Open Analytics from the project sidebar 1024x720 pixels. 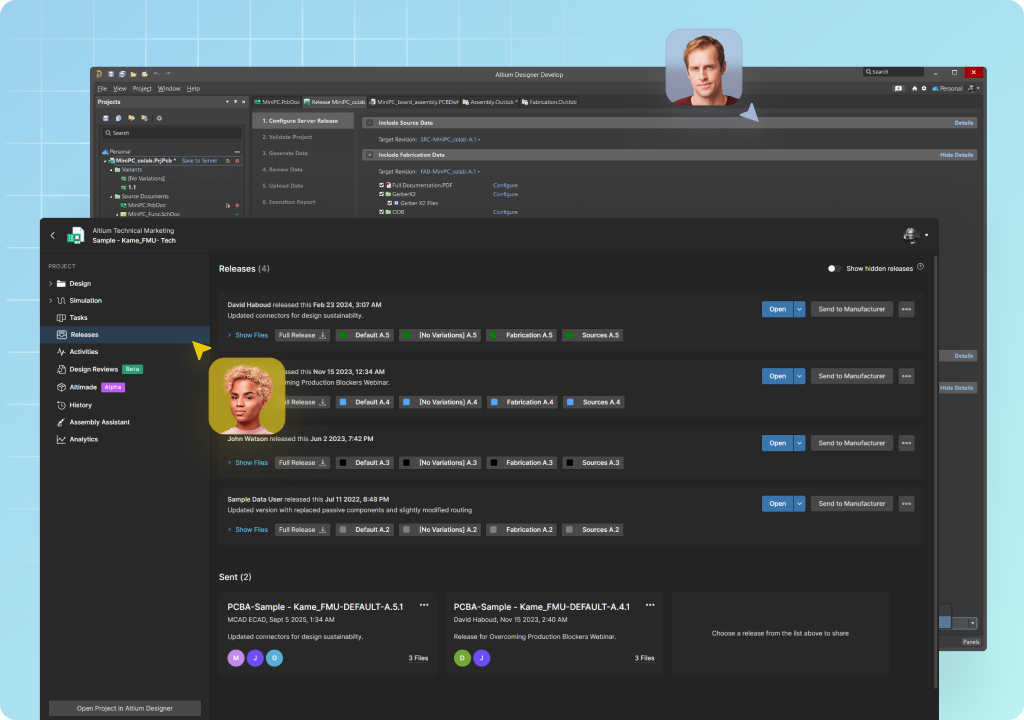84,439
